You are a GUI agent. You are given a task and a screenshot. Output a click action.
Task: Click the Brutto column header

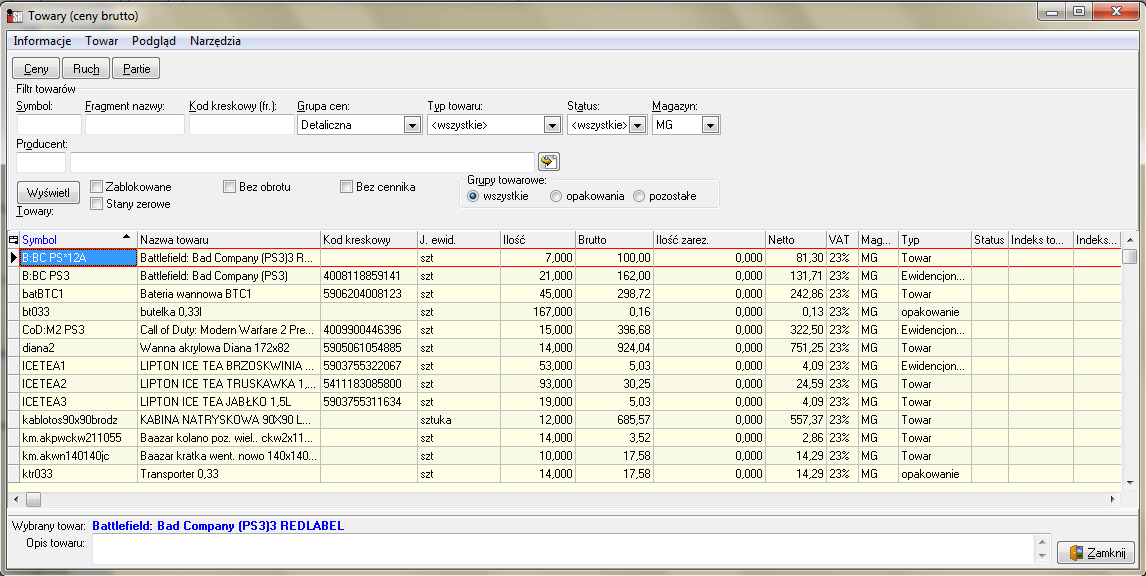pyautogui.click(x=615, y=240)
